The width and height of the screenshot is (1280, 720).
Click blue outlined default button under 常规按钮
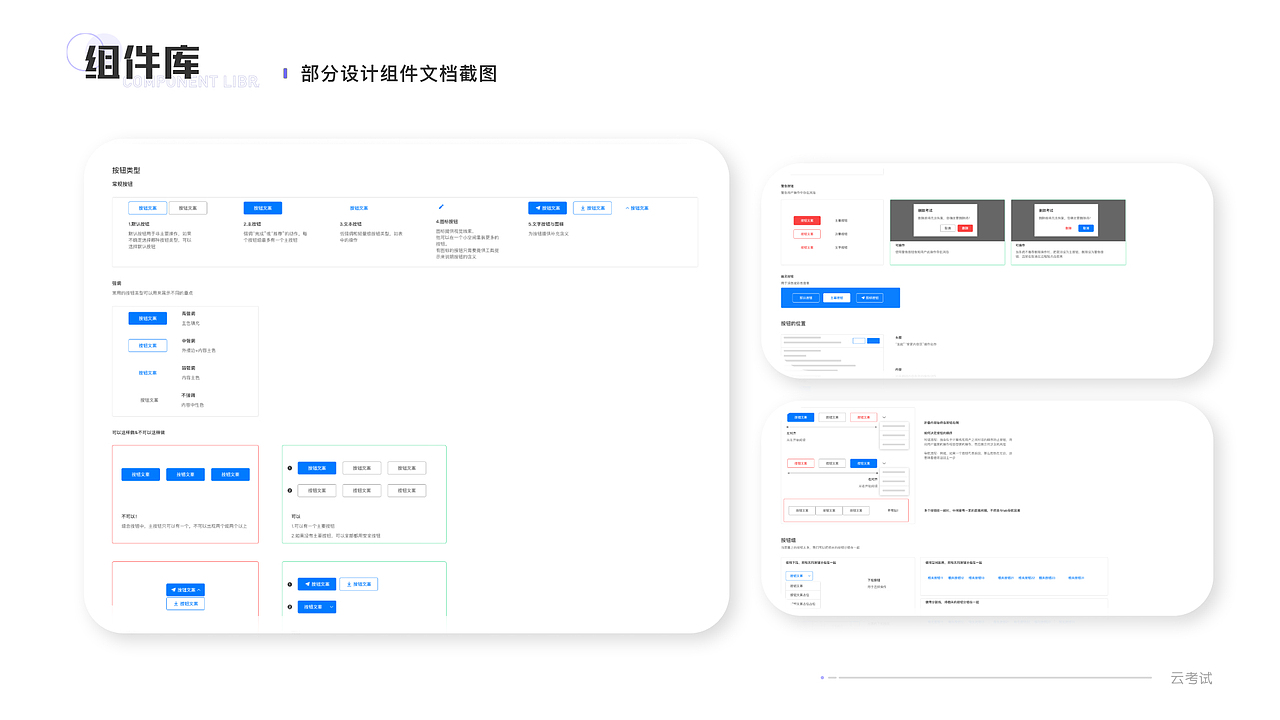click(148, 208)
